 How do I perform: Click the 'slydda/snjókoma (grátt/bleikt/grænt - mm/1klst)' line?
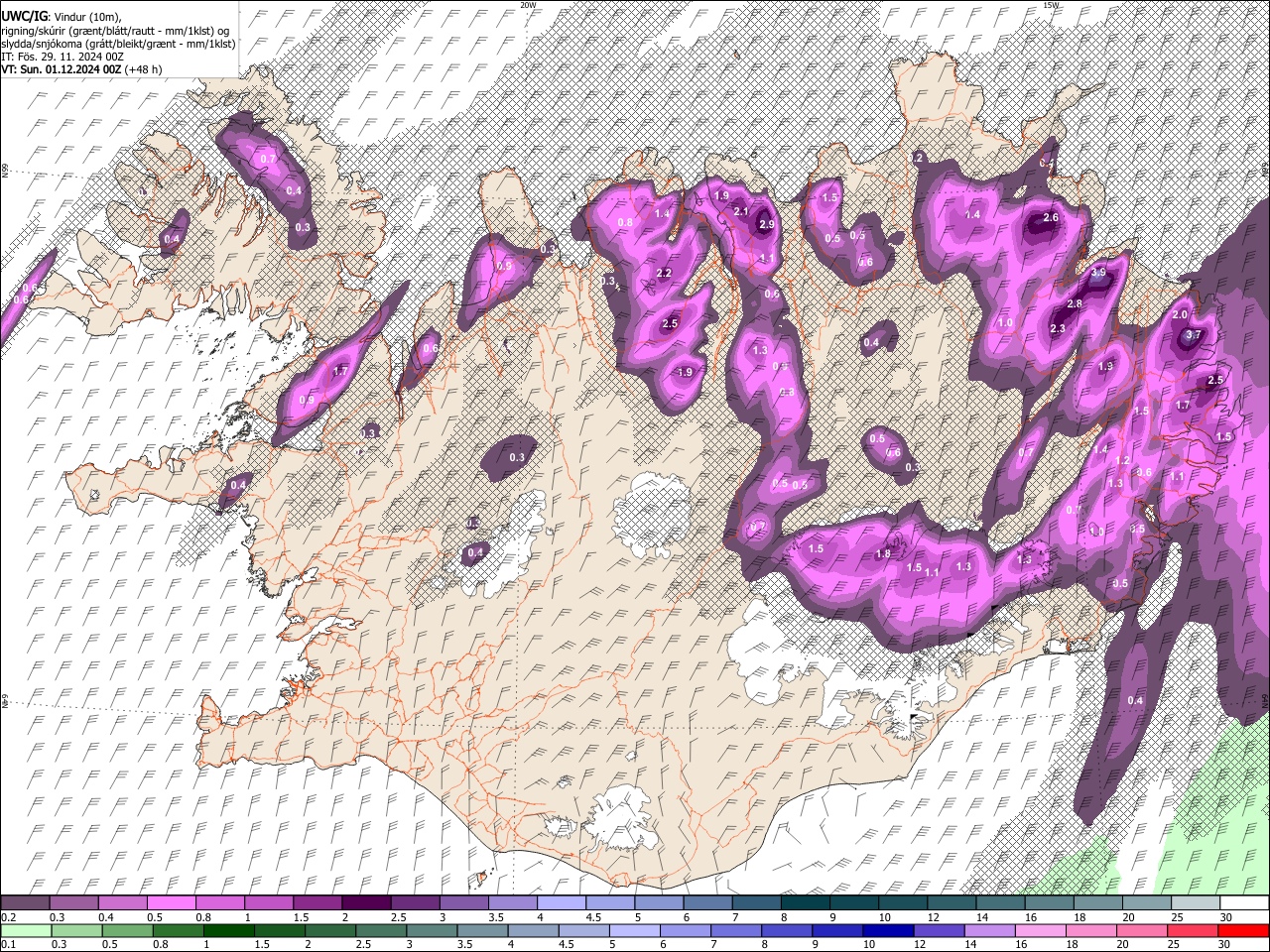(118, 44)
